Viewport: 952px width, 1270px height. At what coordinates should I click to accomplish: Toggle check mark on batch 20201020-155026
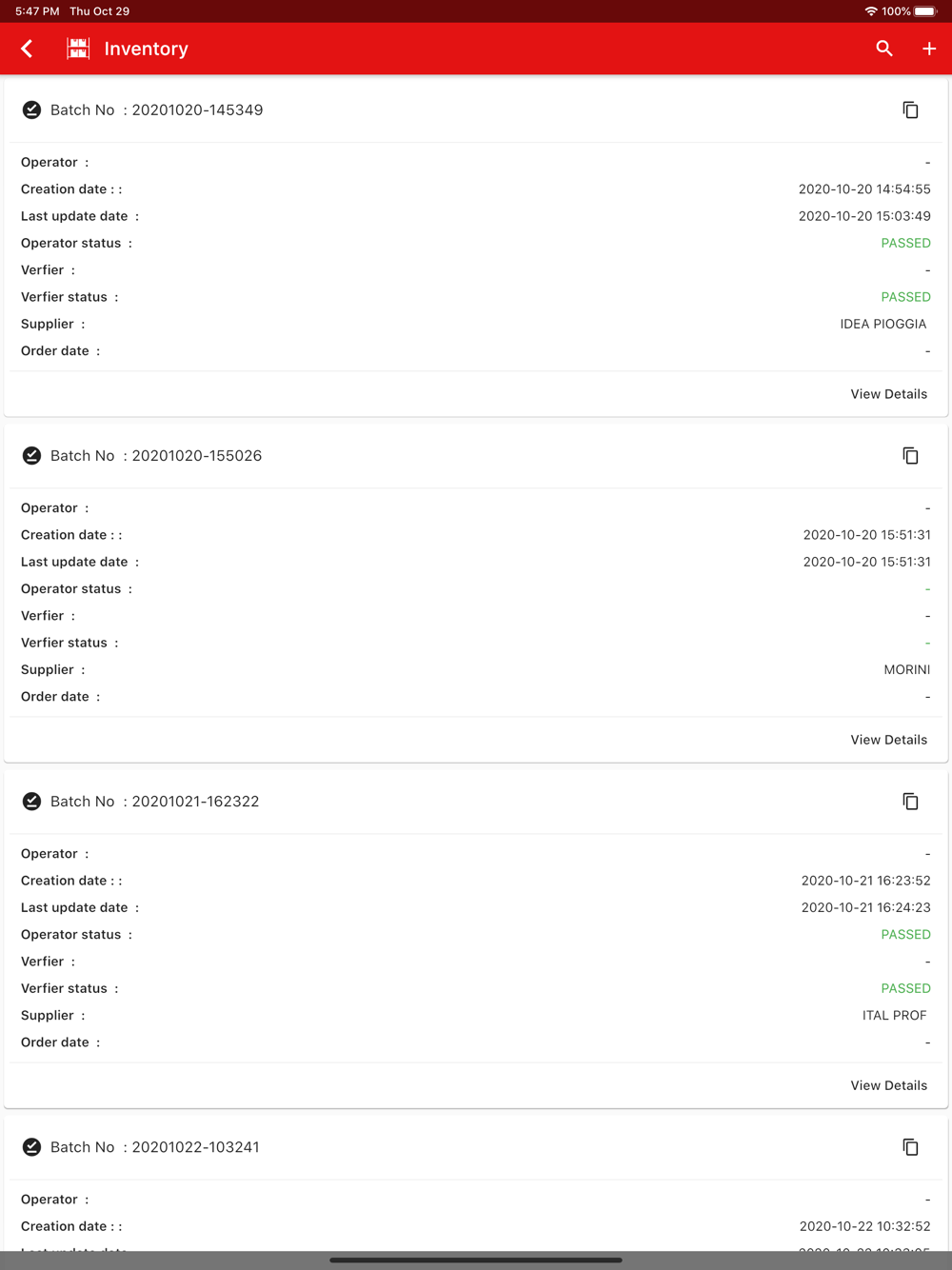click(x=31, y=455)
